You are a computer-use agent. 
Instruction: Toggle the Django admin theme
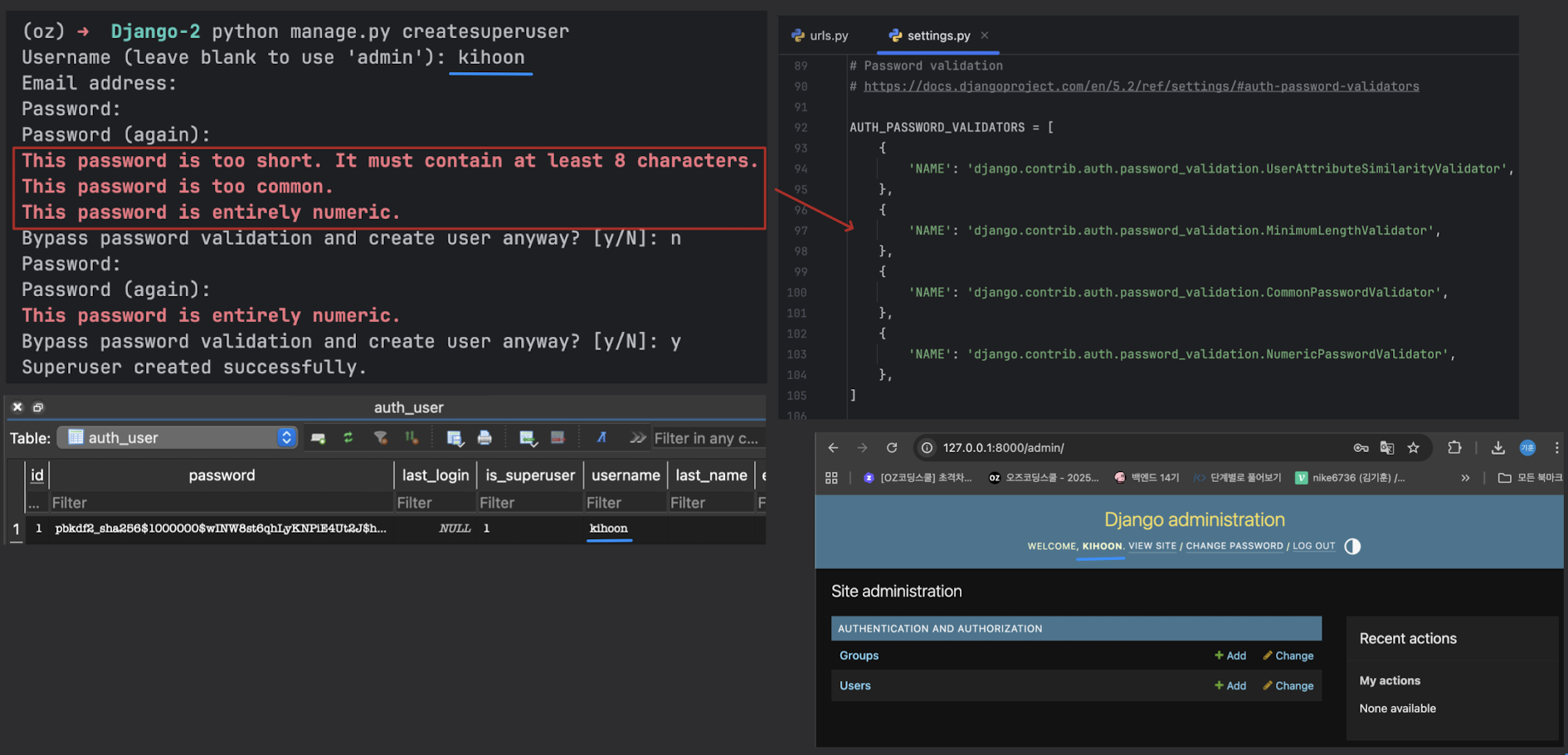pos(1352,546)
